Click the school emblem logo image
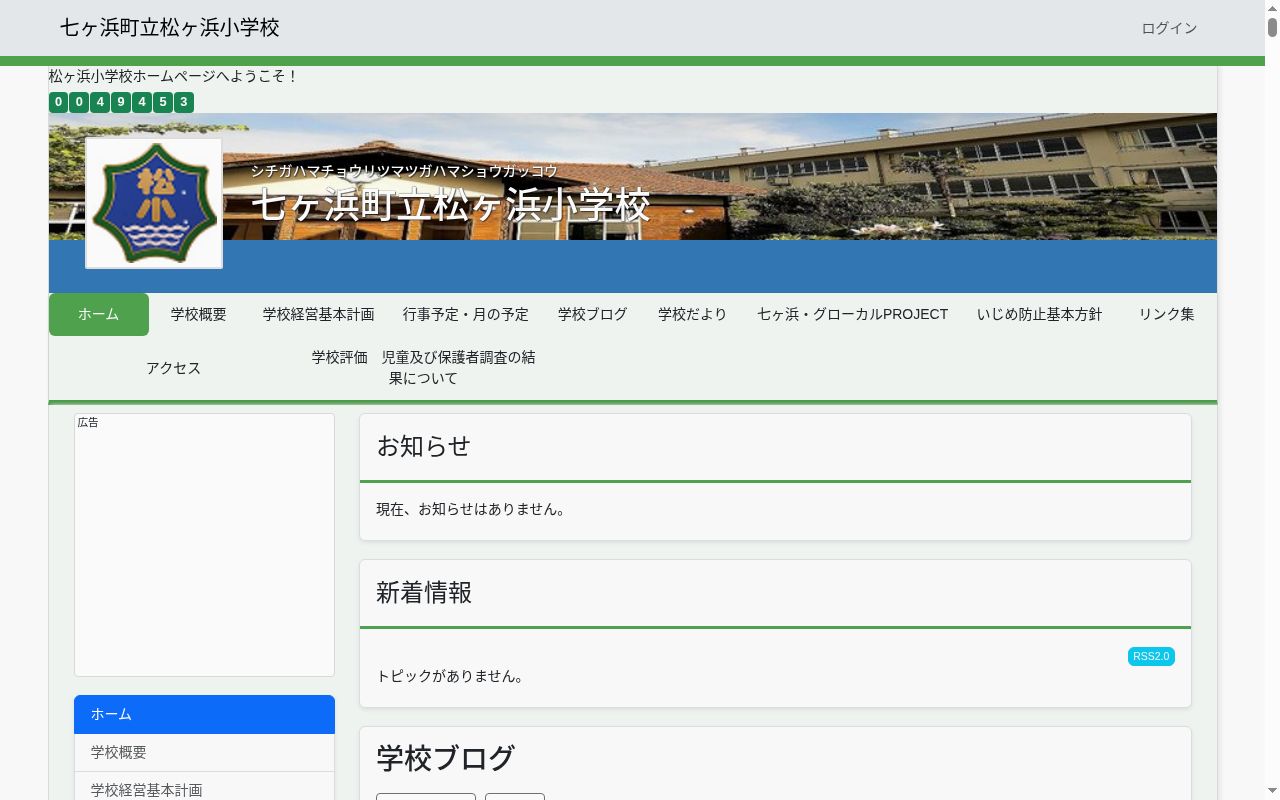The image size is (1280, 800). click(154, 203)
